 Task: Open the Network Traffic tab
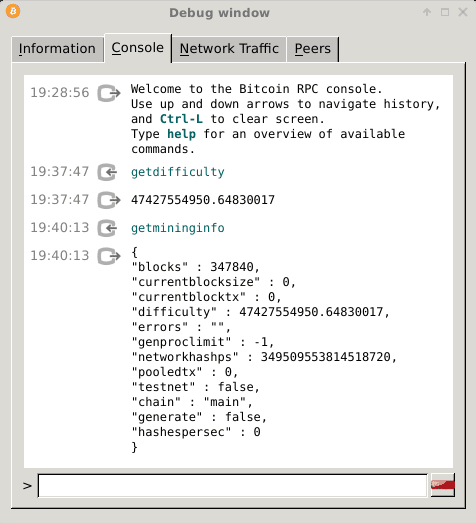[229, 49]
